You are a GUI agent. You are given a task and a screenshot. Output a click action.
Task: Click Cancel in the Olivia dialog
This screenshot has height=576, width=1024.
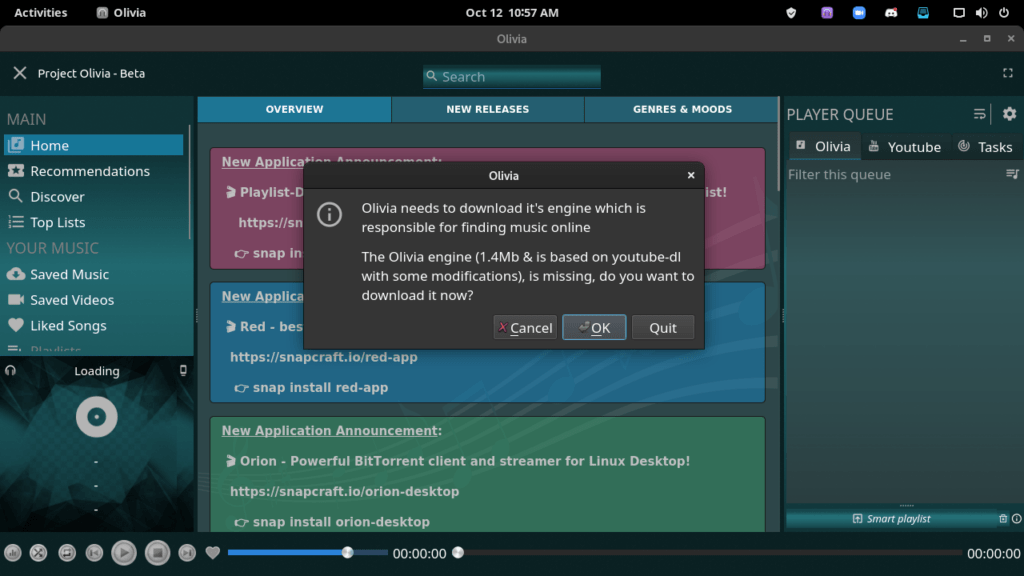pos(525,328)
